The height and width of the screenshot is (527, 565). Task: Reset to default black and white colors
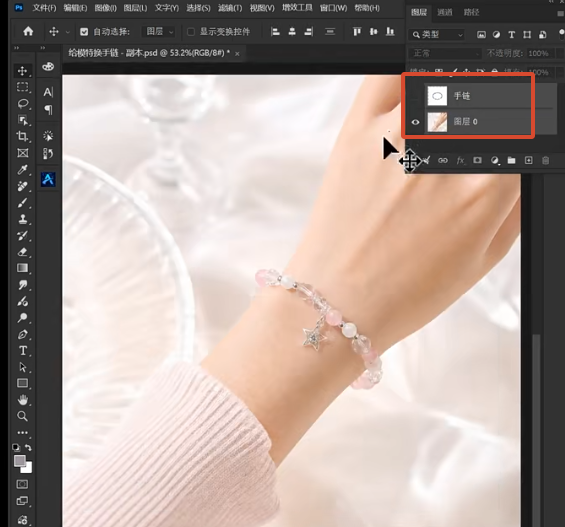coord(16,447)
